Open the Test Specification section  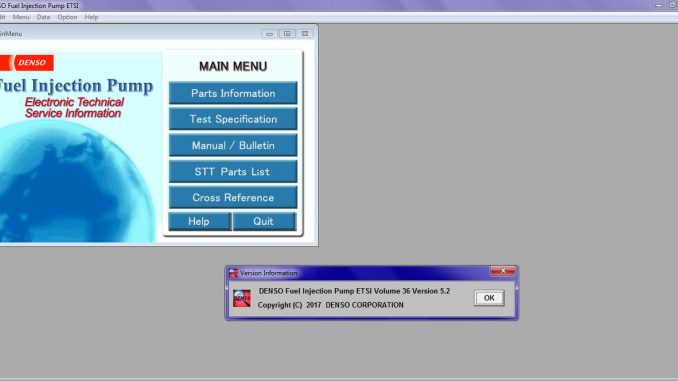click(233, 119)
